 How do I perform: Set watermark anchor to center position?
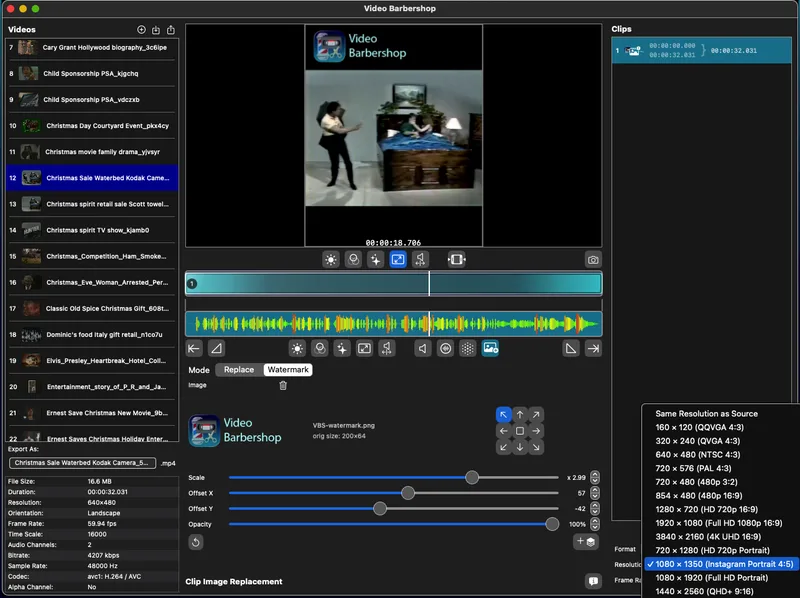(x=519, y=431)
